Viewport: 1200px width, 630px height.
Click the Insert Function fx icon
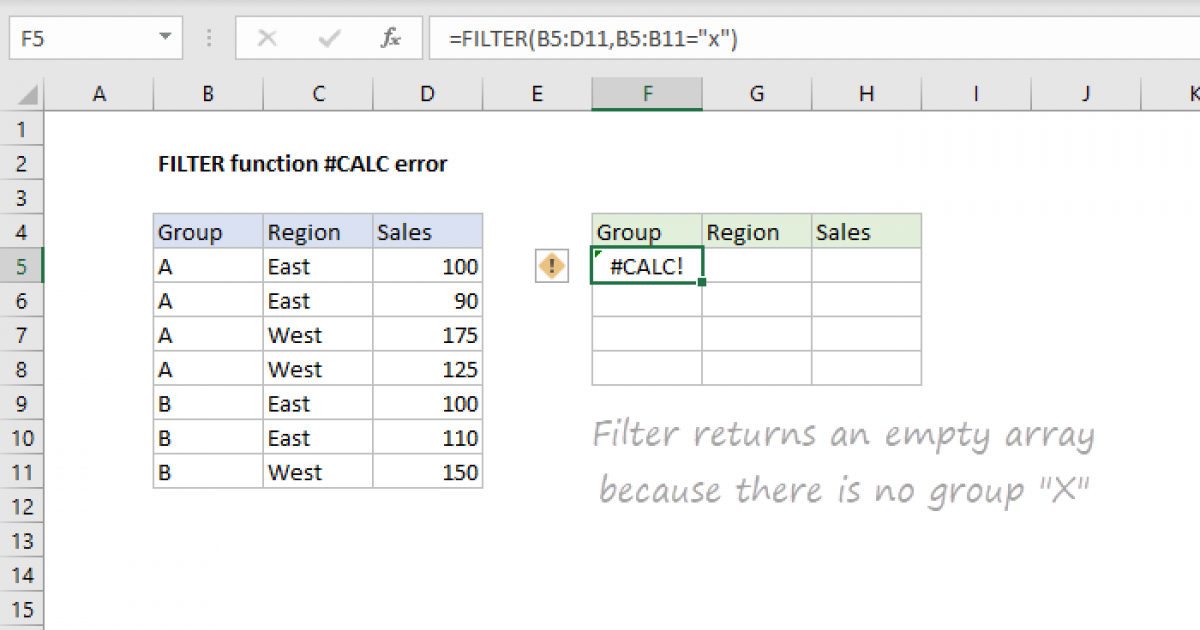tap(391, 39)
